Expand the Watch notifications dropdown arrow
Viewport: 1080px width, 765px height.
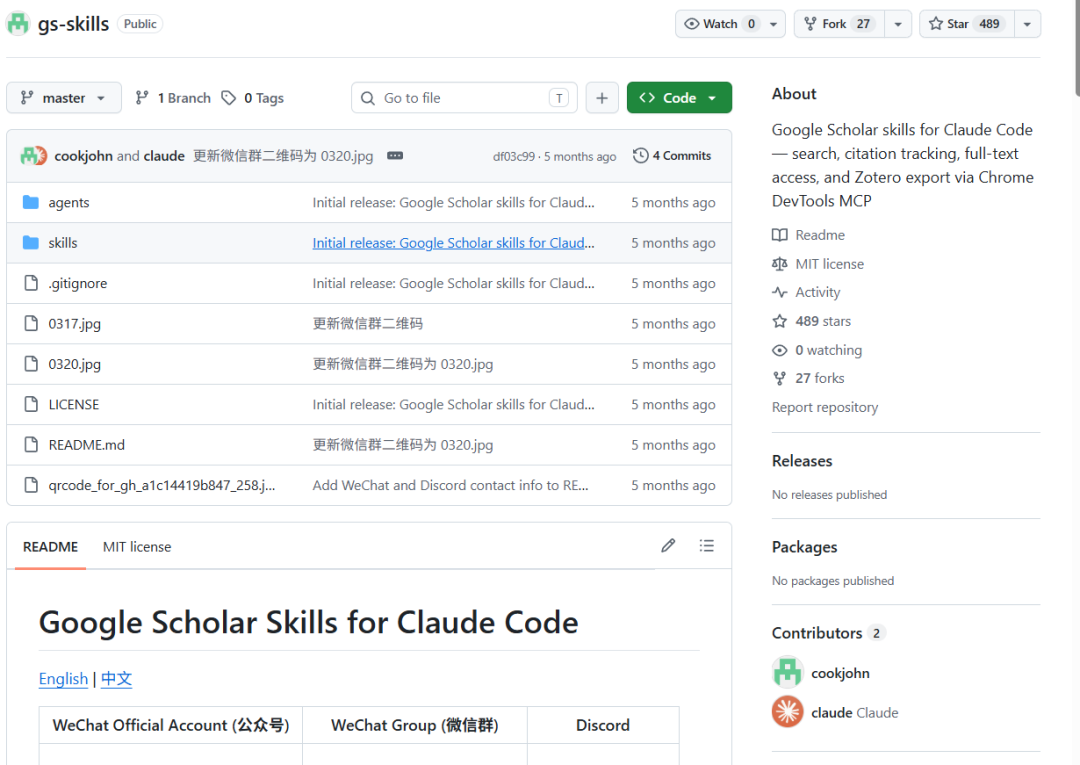pos(773,24)
